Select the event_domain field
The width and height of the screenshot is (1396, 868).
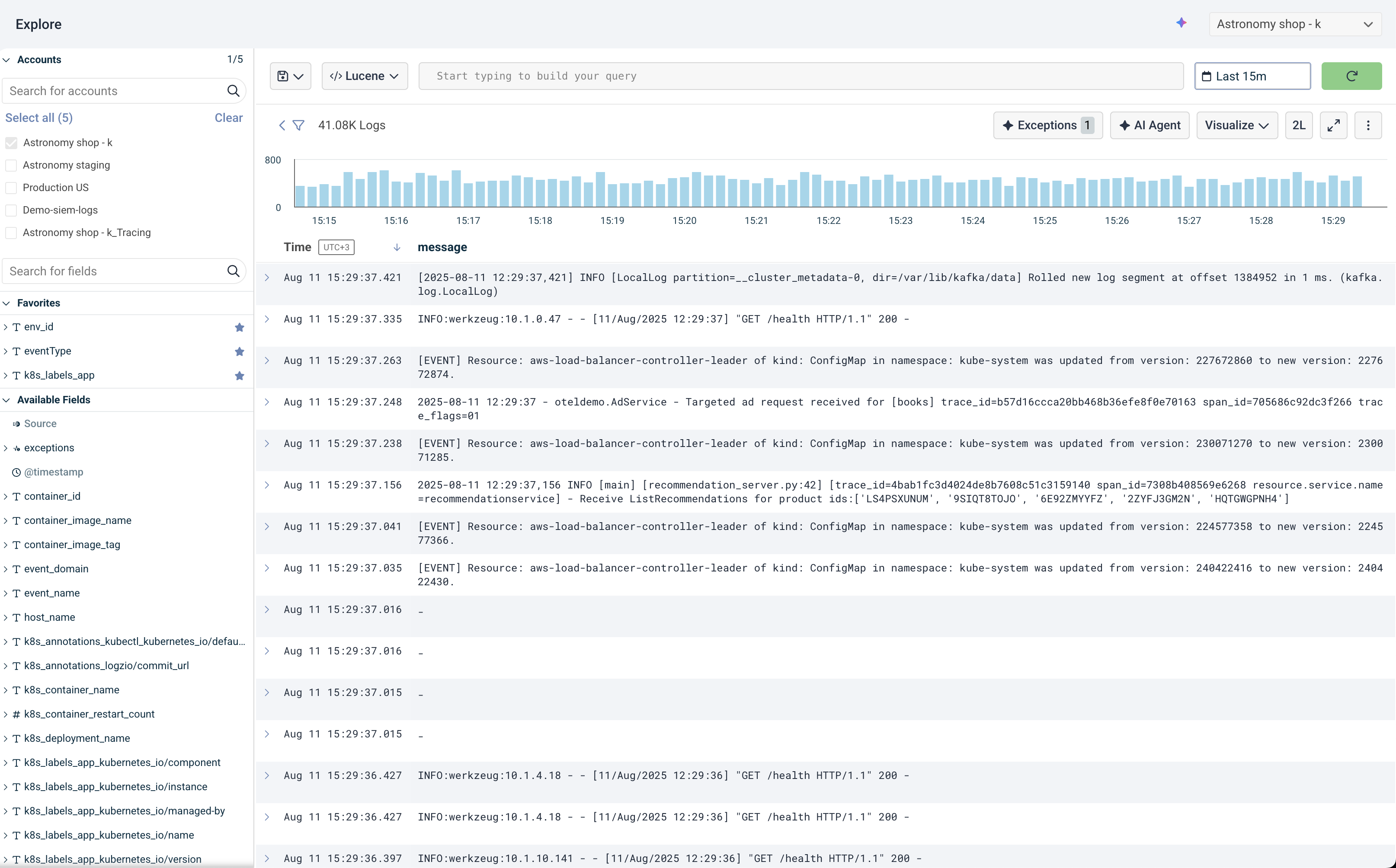(56, 569)
